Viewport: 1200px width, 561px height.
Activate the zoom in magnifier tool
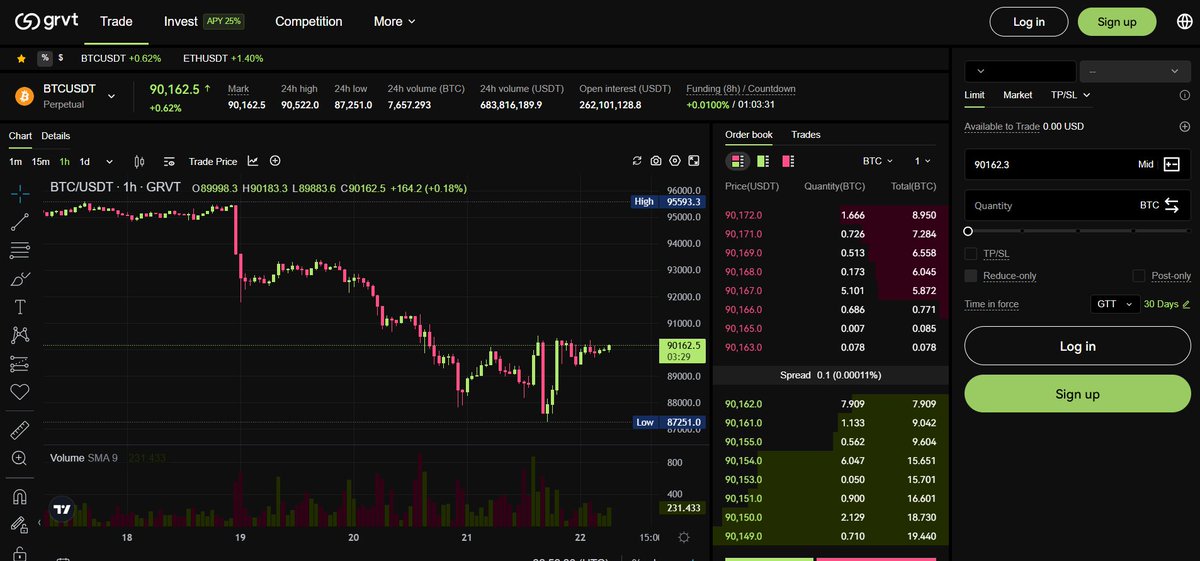click(20, 458)
